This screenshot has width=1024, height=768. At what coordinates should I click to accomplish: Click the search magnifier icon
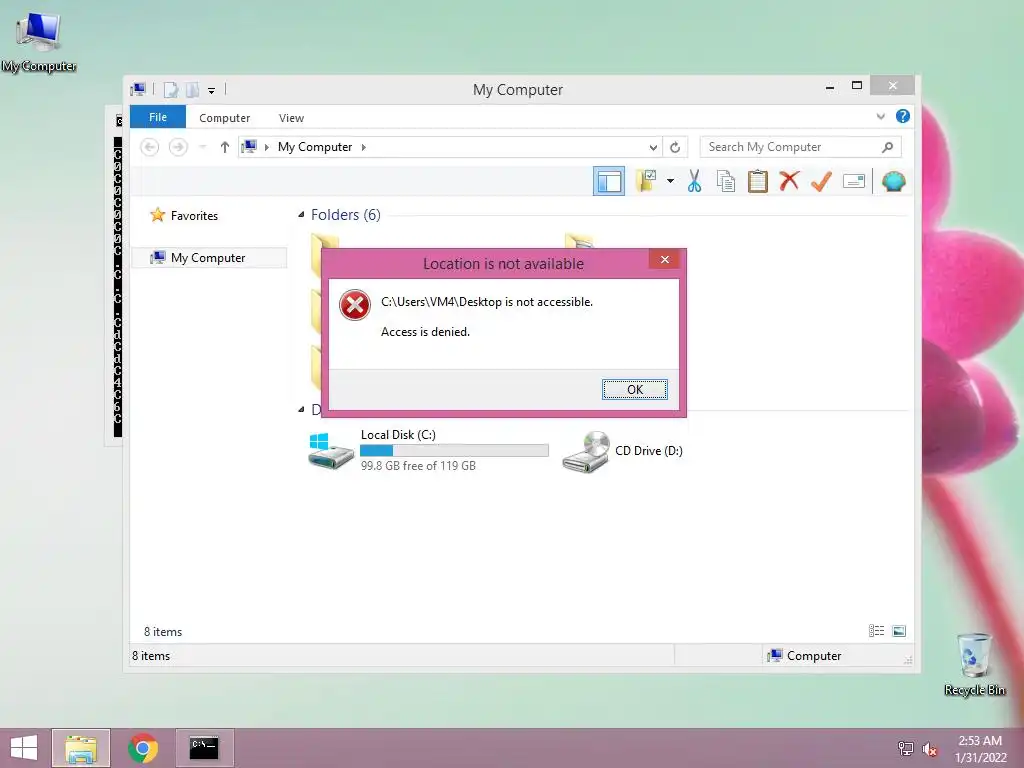(887, 147)
